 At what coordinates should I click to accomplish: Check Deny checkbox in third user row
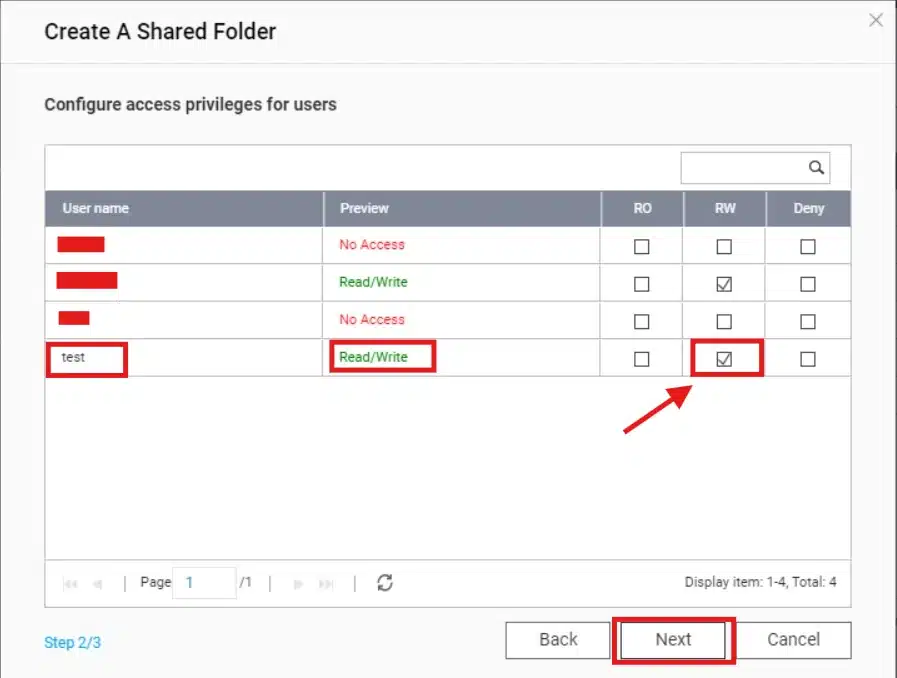pyautogui.click(x=808, y=321)
